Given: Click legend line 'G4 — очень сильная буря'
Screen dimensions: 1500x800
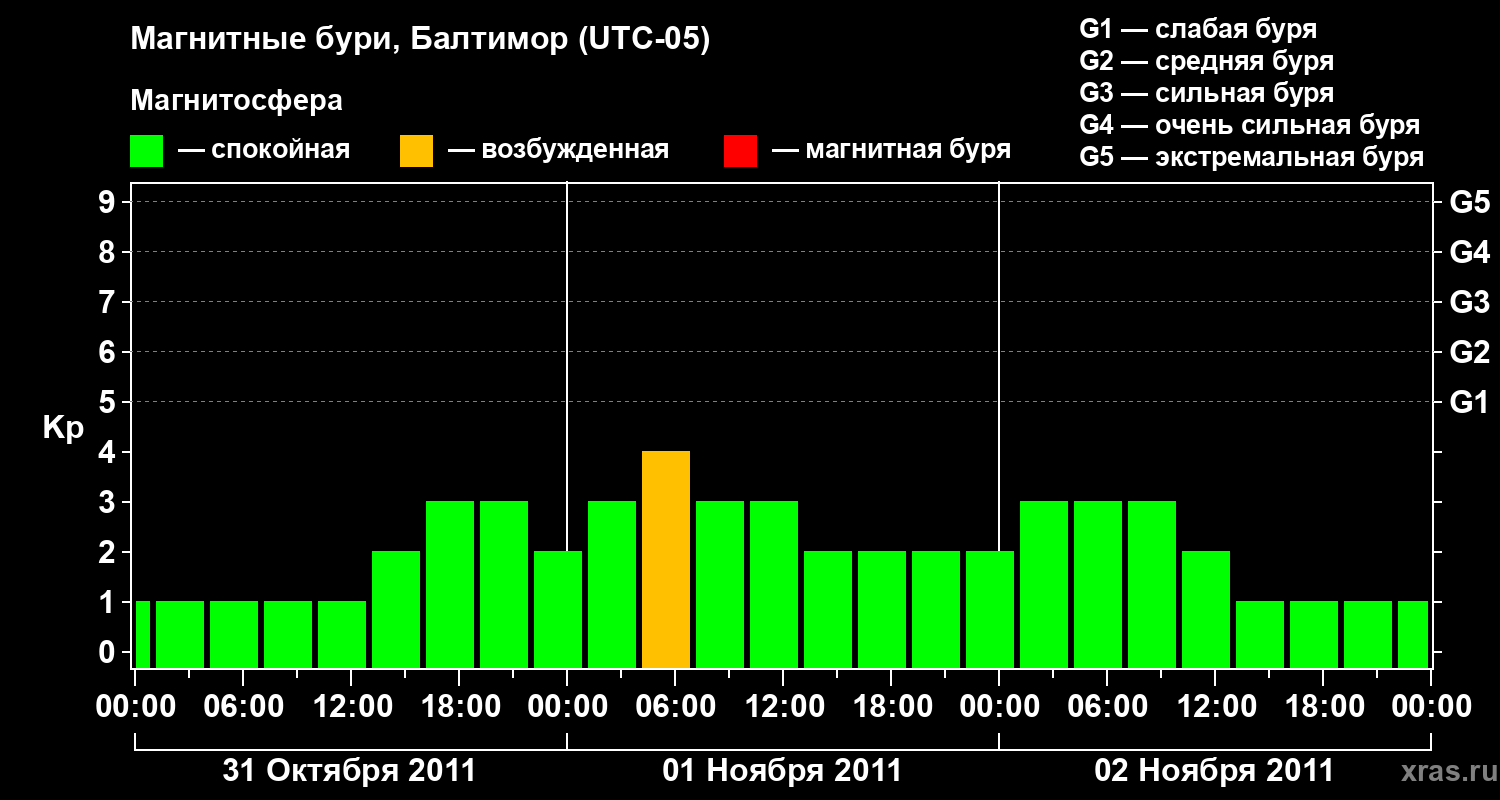Looking at the screenshot, I should coord(1250,125).
